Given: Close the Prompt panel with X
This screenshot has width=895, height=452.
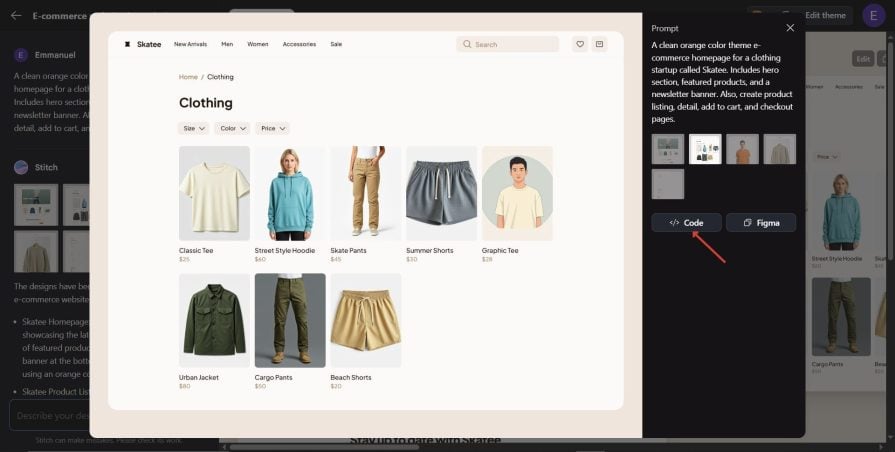Looking at the screenshot, I should 790,28.
